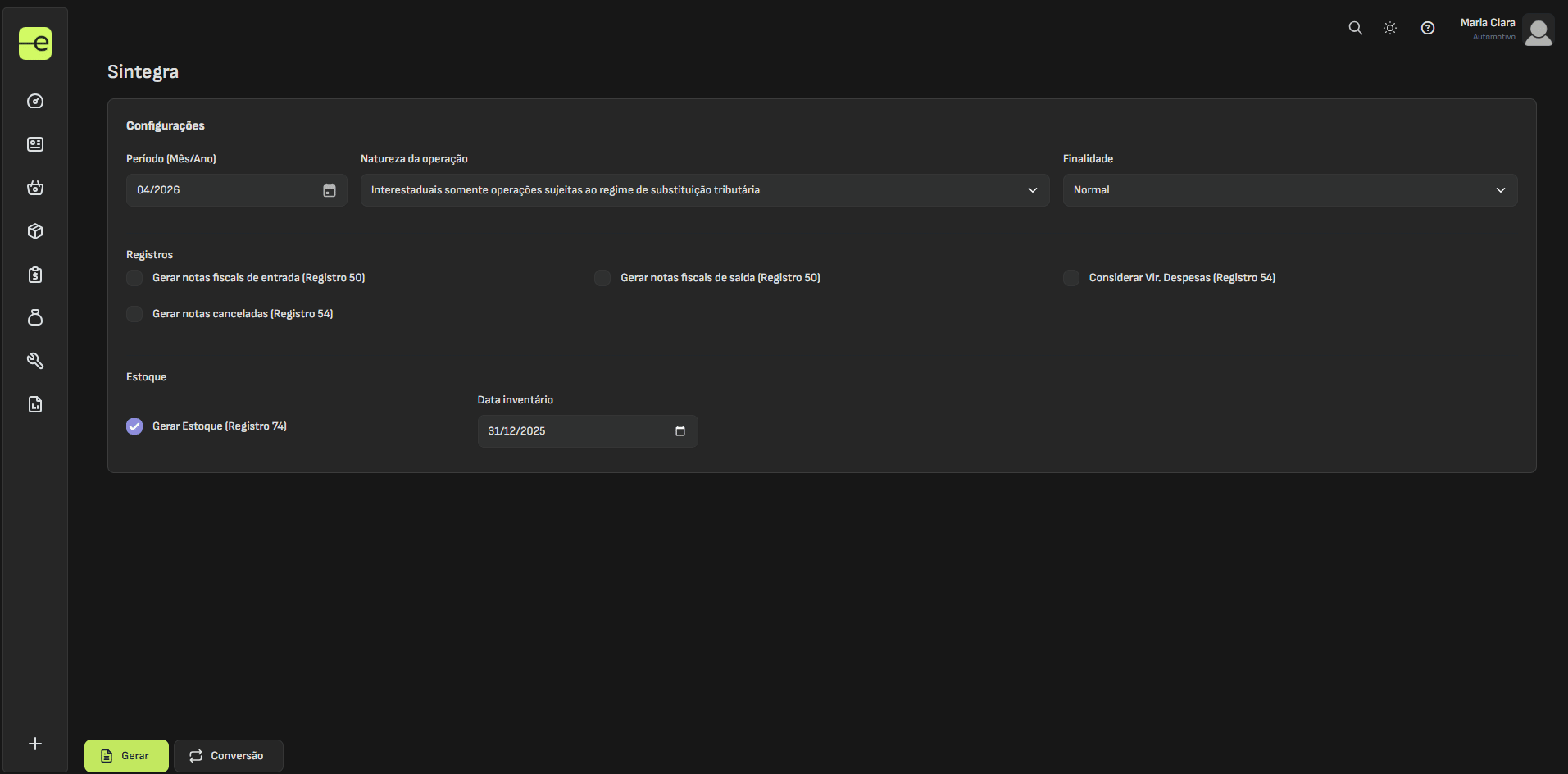Open the Finalidade dropdown
Image resolution: width=1568 pixels, height=774 pixels.
[1289, 190]
